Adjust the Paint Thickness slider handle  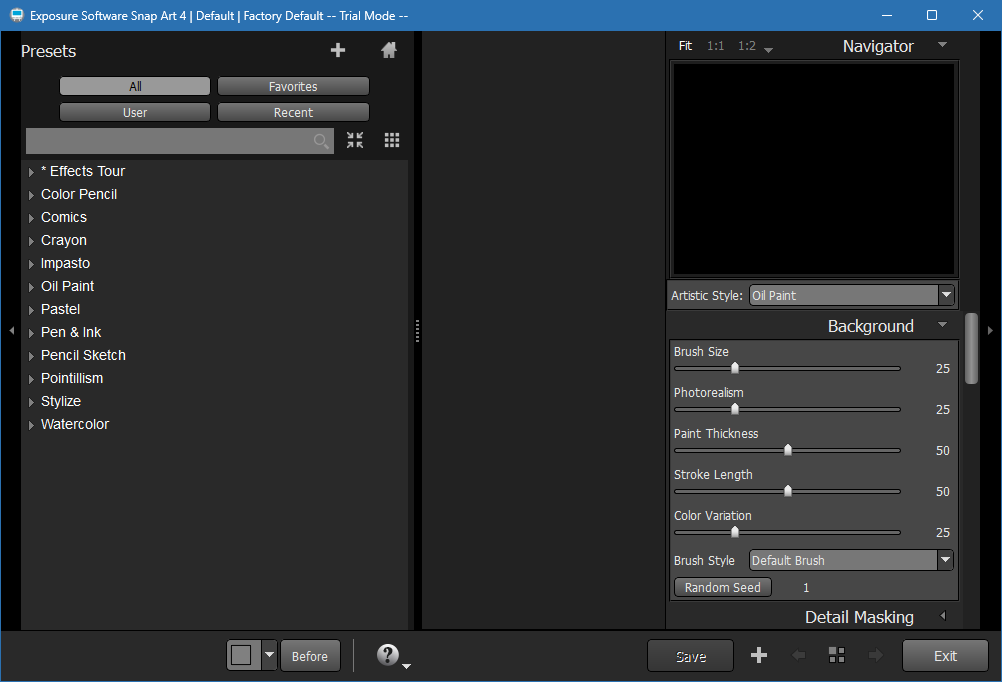click(x=788, y=450)
